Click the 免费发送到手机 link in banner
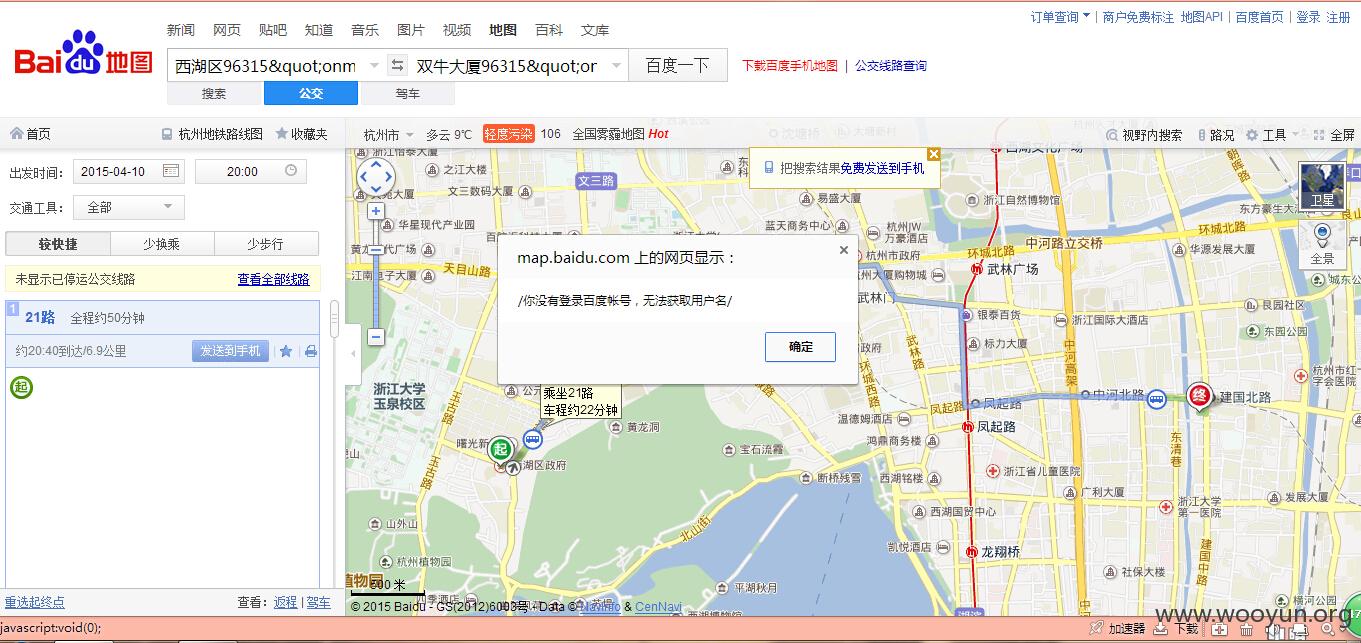The height and width of the screenshot is (643, 1361). click(882, 168)
